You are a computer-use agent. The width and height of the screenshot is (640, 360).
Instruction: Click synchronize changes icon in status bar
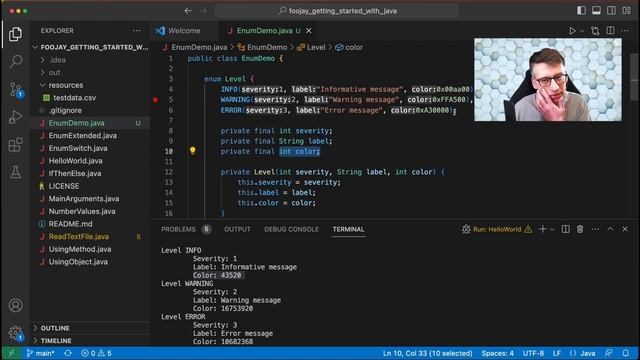point(68,353)
